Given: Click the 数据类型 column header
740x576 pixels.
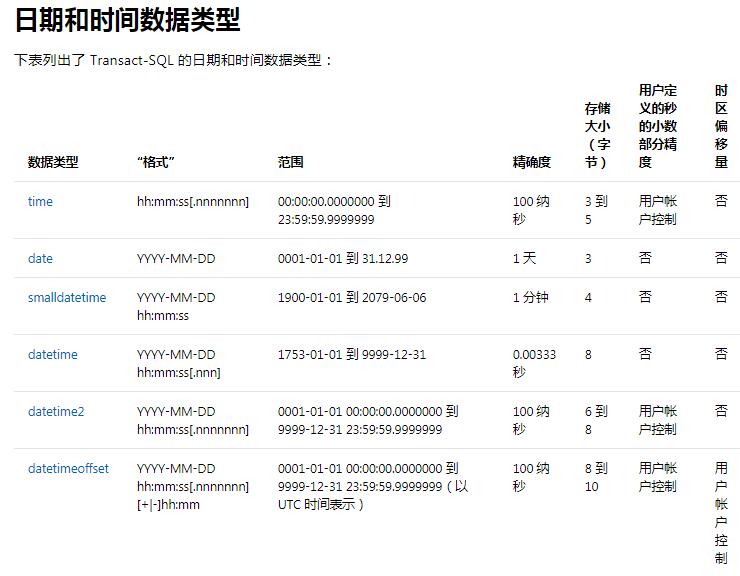Looking at the screenshot, I should pos(53,162).
